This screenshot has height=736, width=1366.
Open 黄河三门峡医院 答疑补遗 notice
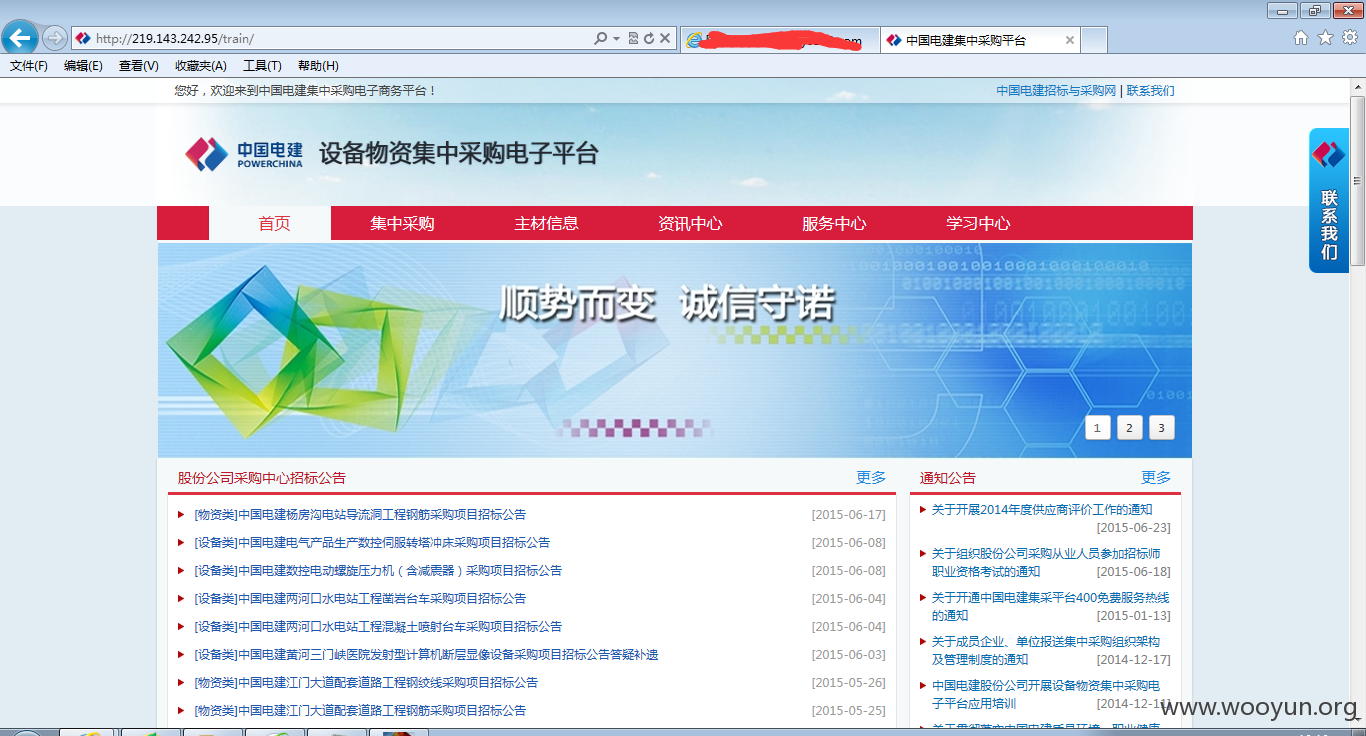point(426,655)
